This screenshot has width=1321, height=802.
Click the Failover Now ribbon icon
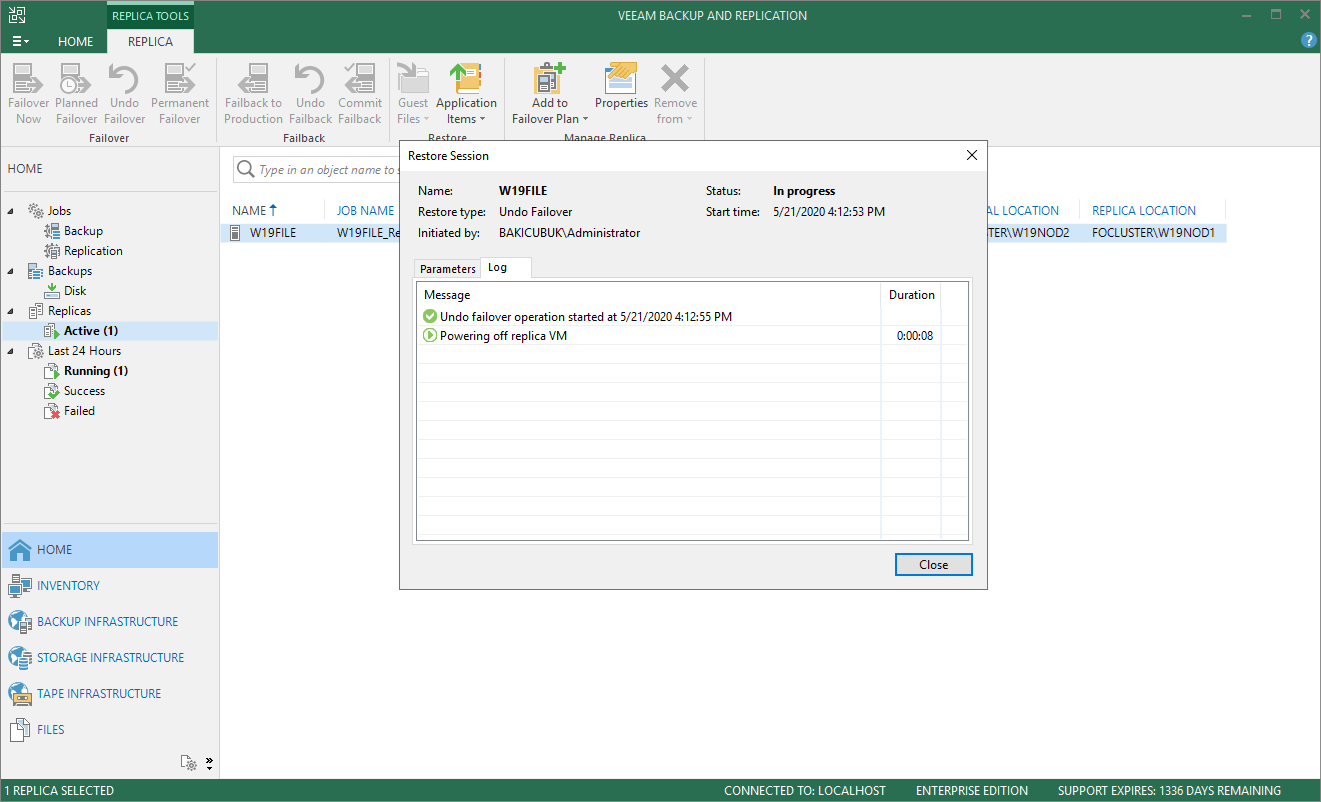pos(29,94)
